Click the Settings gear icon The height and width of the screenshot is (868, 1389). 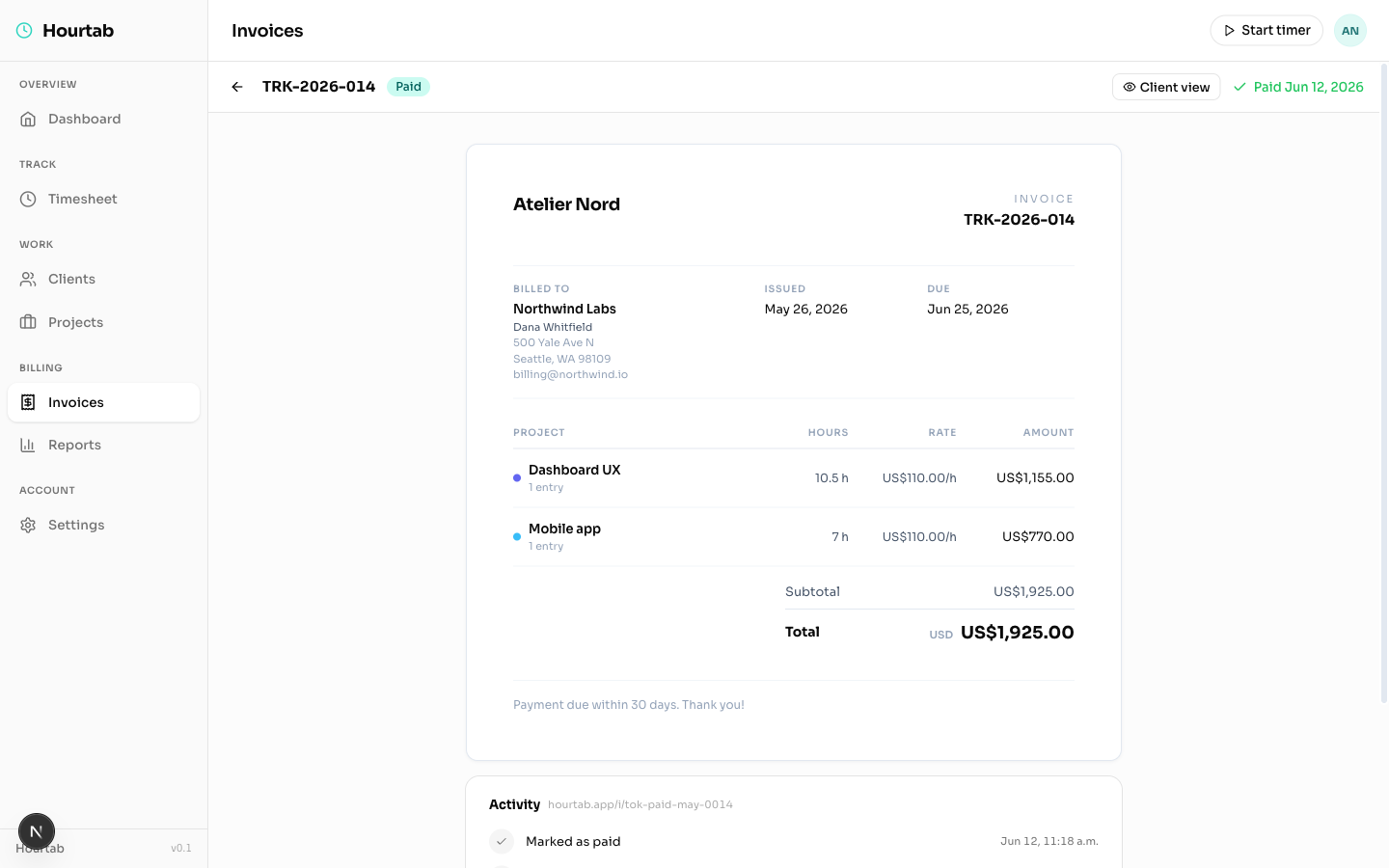coord(28,525)
